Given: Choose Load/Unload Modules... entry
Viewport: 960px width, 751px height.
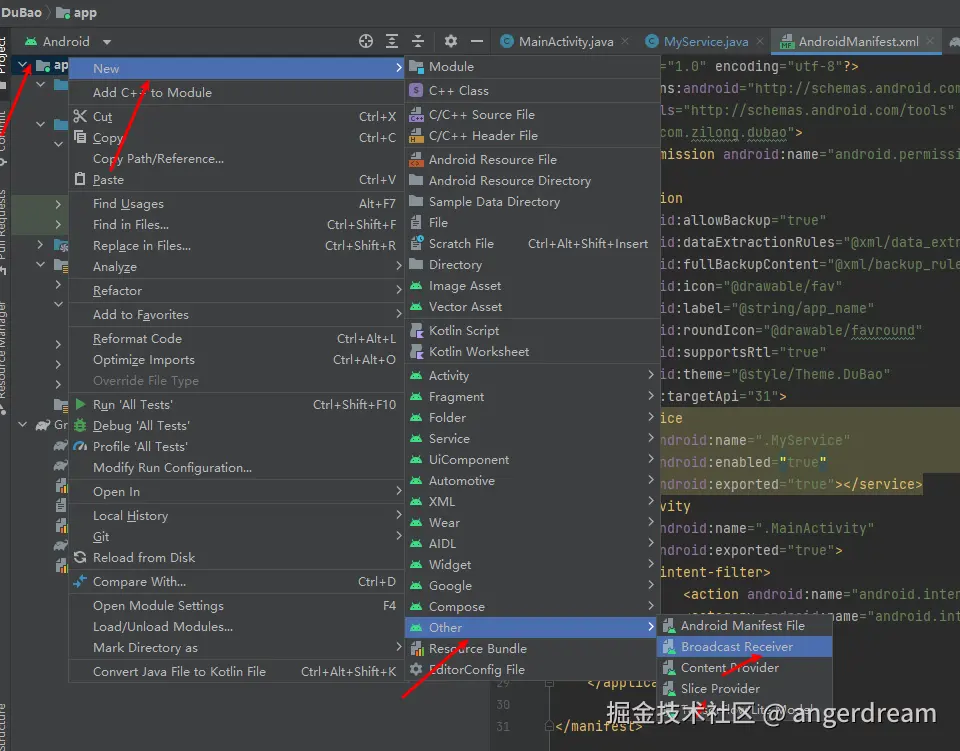Looking at the screenshot, I should pos(236,626).
